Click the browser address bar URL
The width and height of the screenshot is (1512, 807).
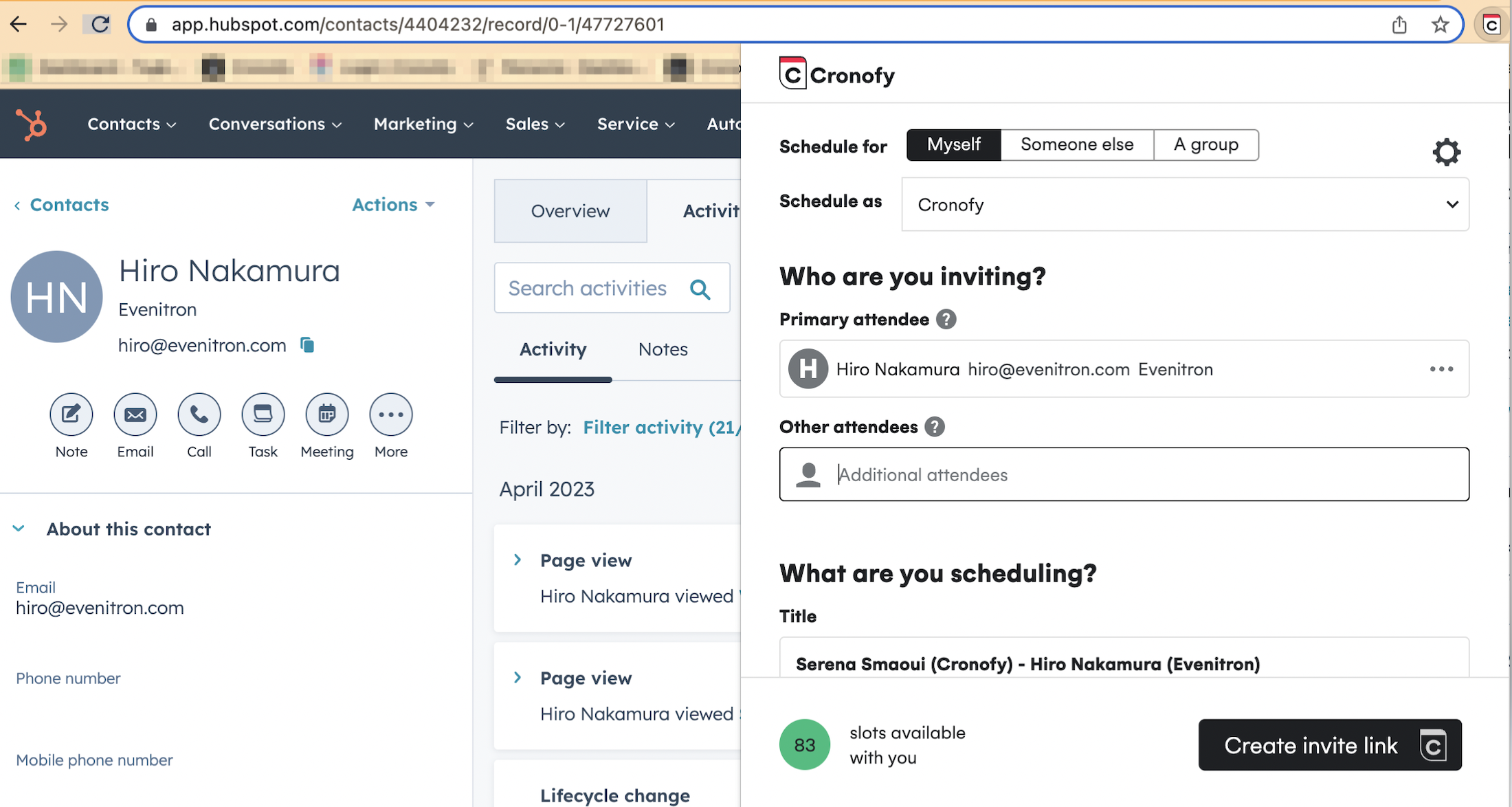coord(418,25)
